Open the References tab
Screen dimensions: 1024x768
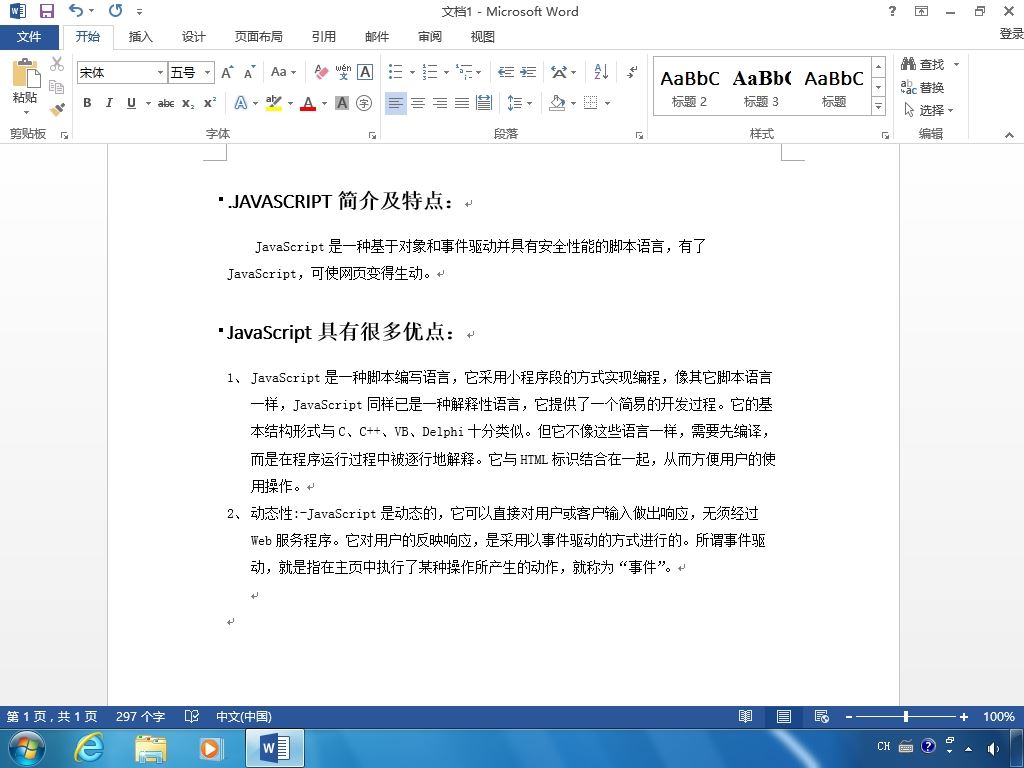(x=323, y=37)
